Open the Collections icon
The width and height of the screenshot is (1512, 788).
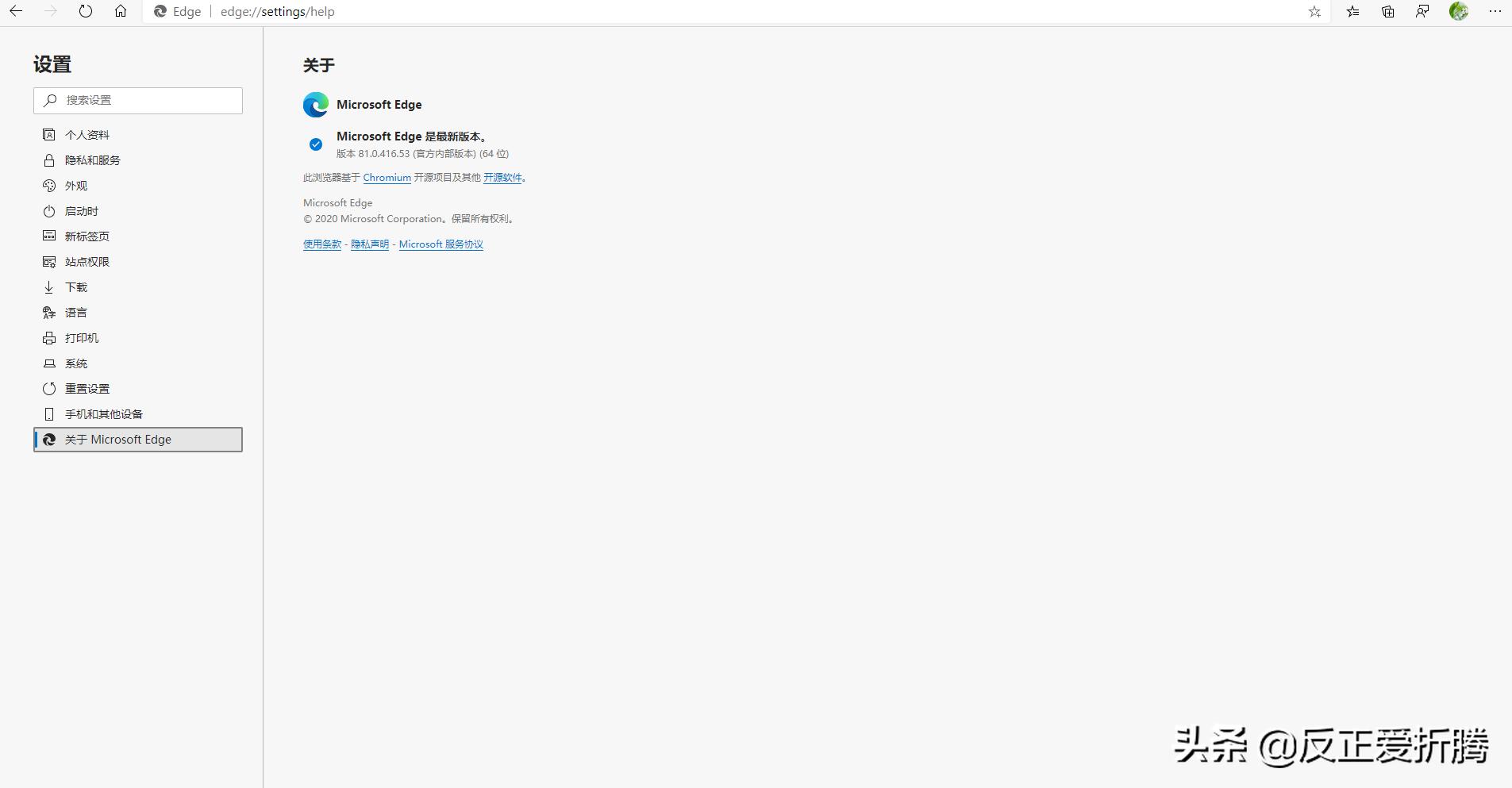pyautogui.click(x=1388, y=12)
